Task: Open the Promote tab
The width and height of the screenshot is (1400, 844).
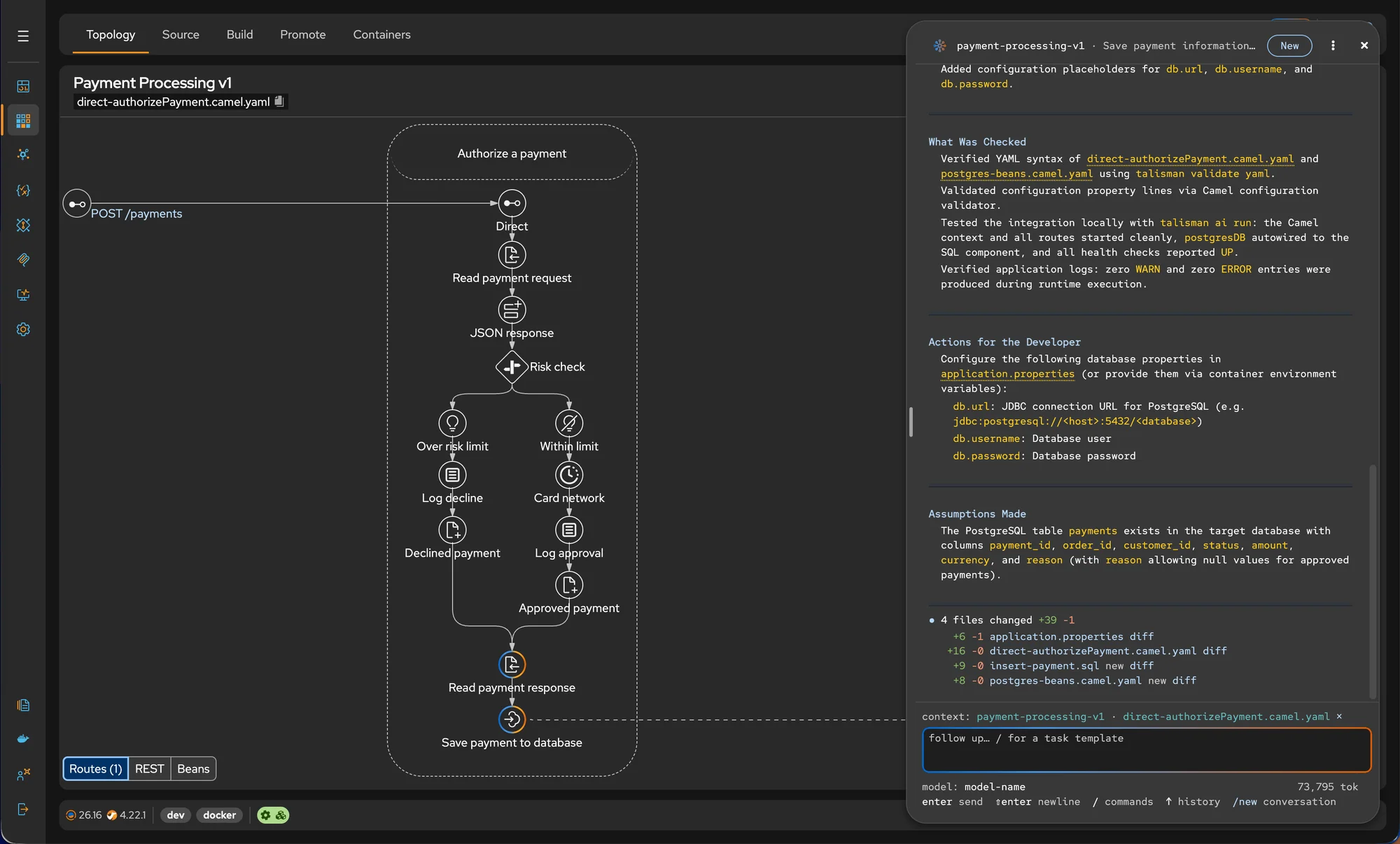Action: 303,34
